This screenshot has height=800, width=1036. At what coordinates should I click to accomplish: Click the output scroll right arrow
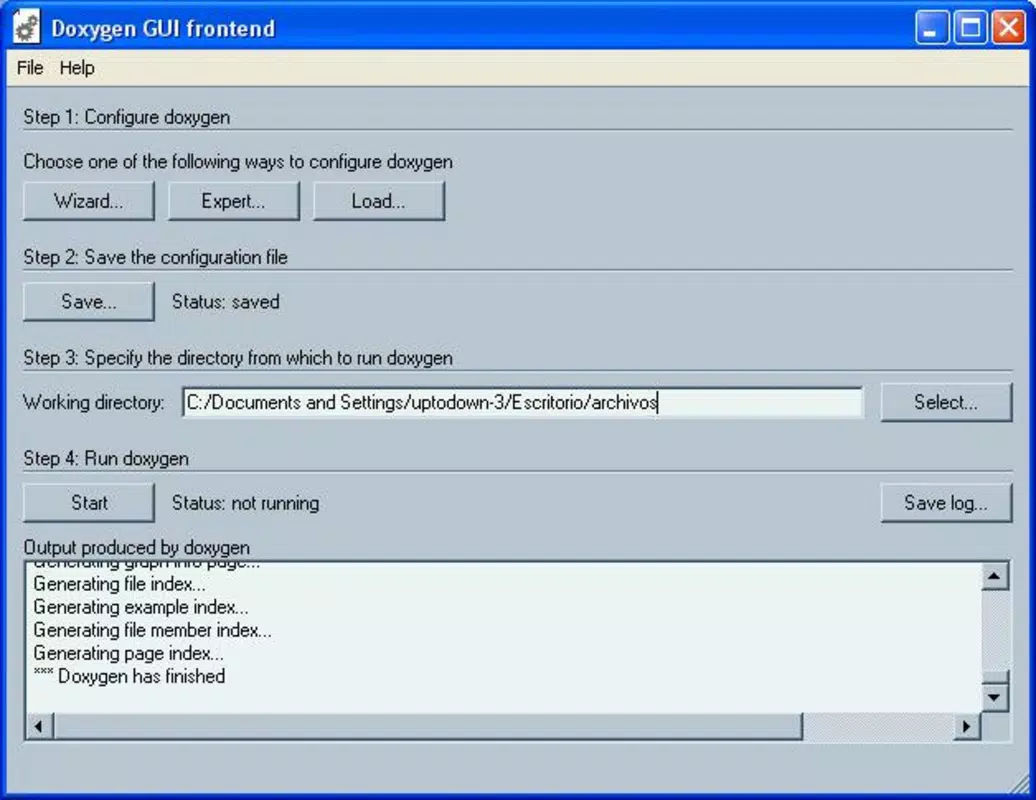(x=967, y=727)
